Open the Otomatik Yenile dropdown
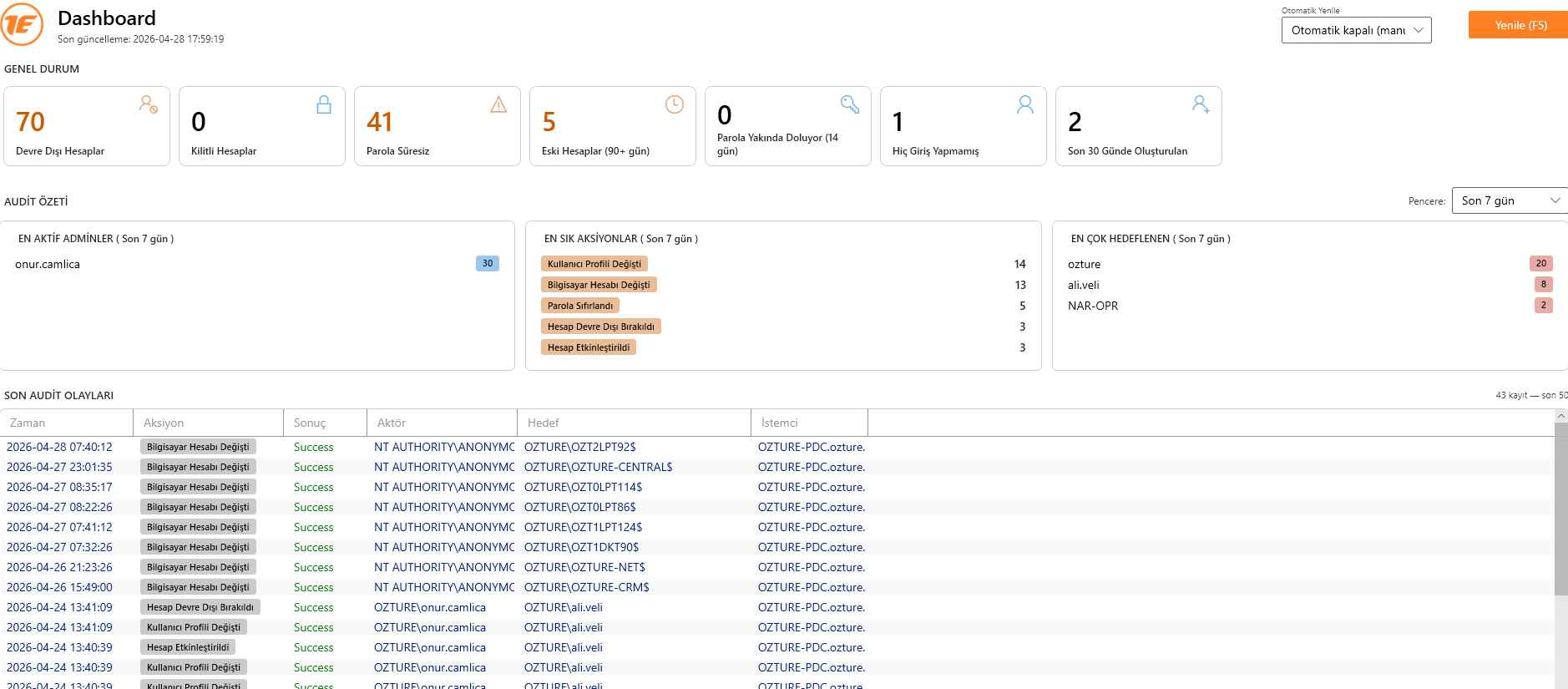The width and height of the screenshot is (1568, 689). 1356,30
